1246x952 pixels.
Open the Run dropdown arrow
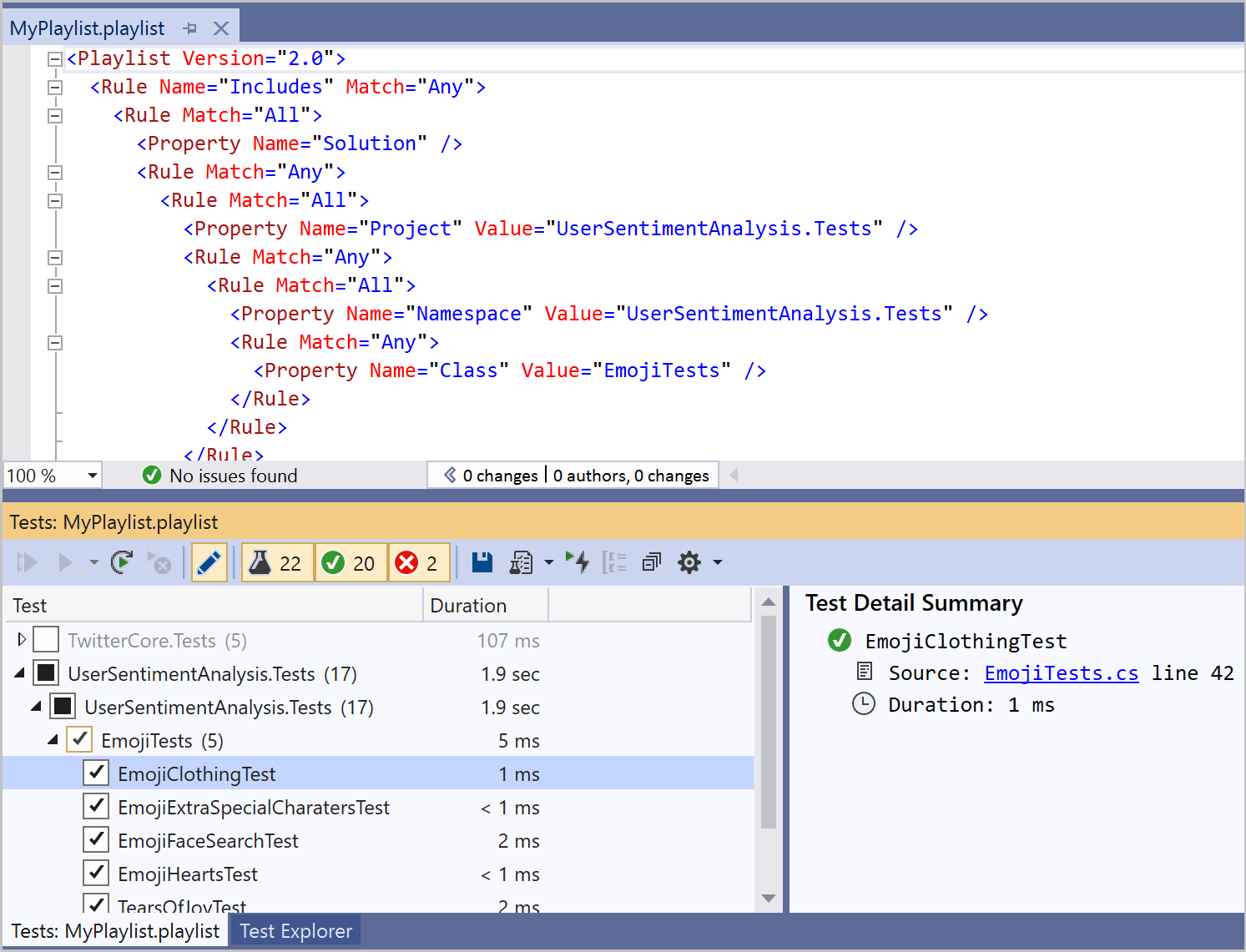pos(93,562)
